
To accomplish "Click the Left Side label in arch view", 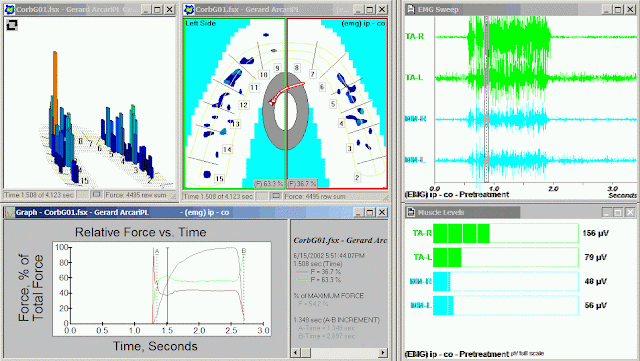I will 200,23.
